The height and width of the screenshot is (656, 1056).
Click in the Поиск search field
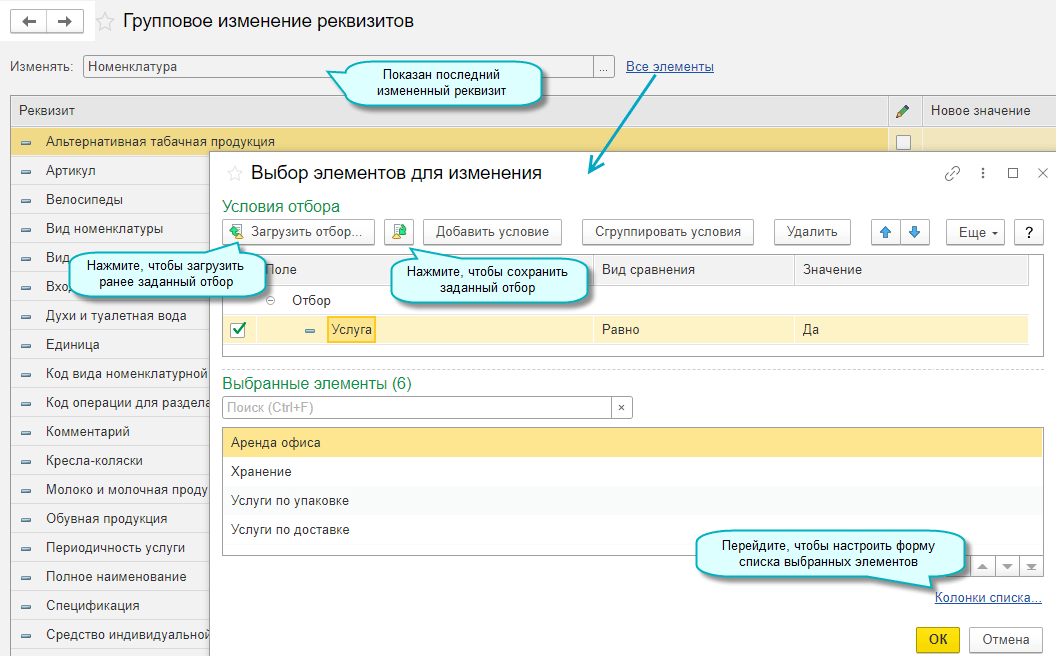click(x=417, y=408)
